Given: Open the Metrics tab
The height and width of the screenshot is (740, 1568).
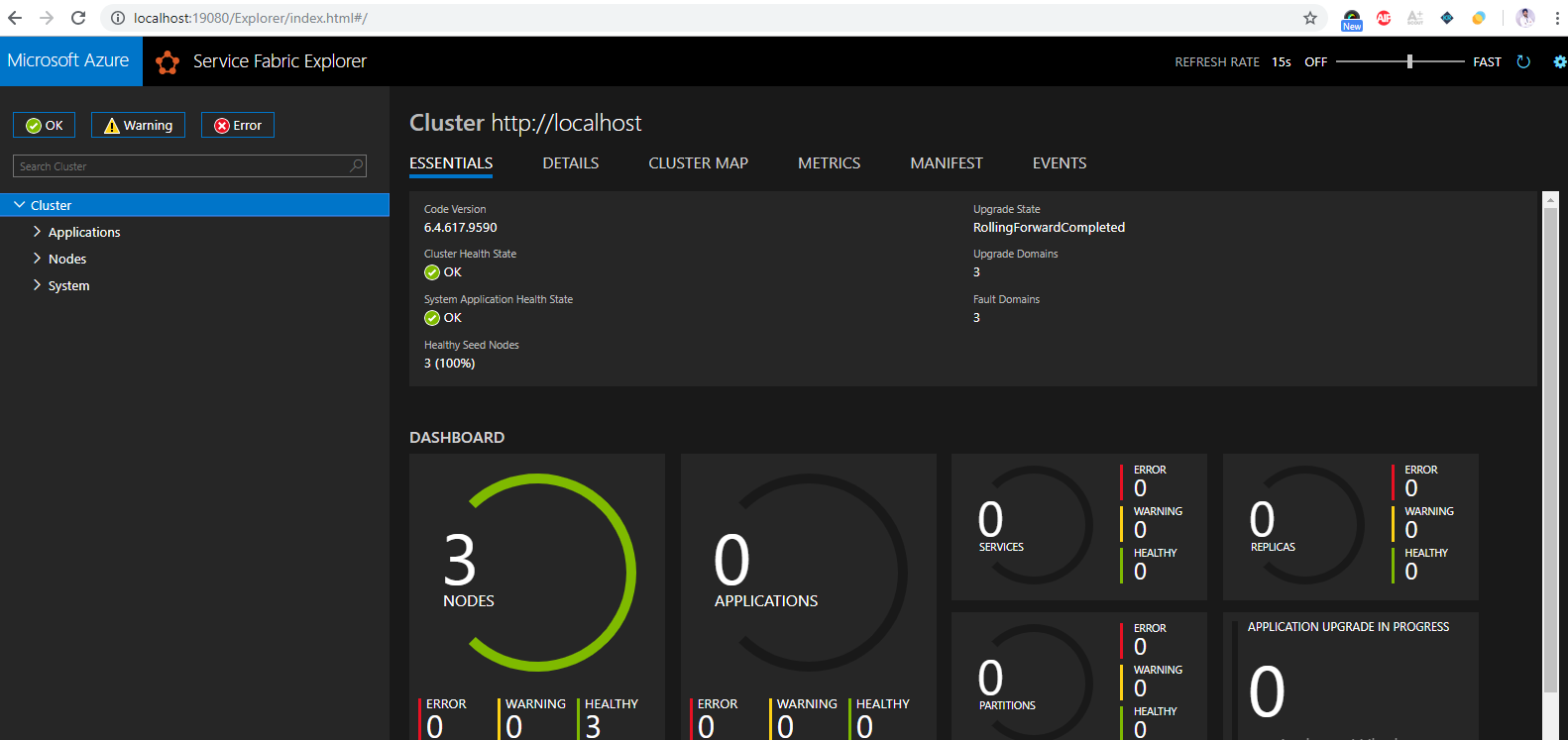Looking at the screenshot, I should [x=830, y=163].
